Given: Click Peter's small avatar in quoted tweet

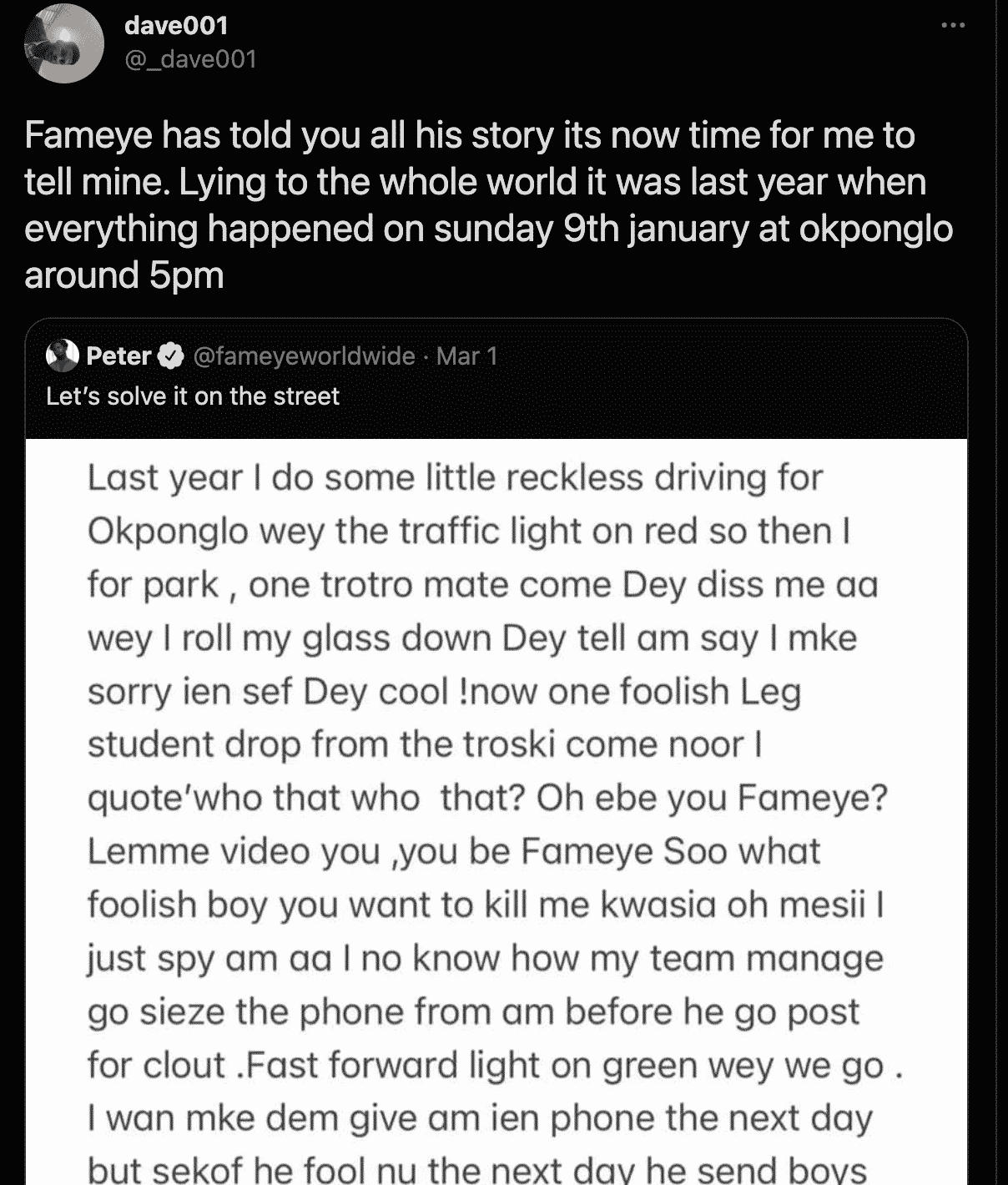Looking at the screenshot, I should (63, 355).
